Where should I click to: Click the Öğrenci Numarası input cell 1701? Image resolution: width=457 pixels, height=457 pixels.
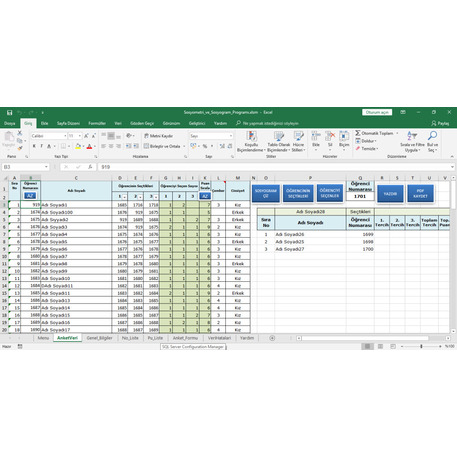[360, 196]
